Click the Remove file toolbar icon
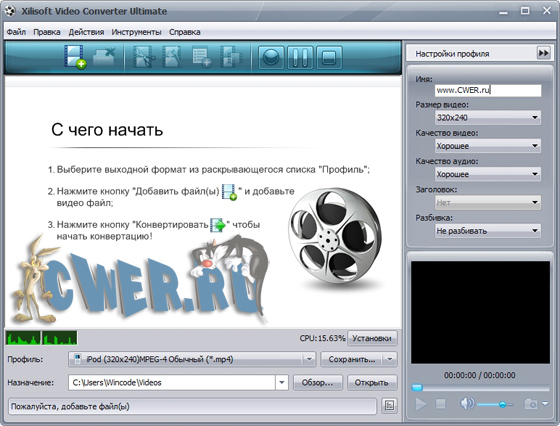Viewport: 560px width, 426px height. coord(104,56)
